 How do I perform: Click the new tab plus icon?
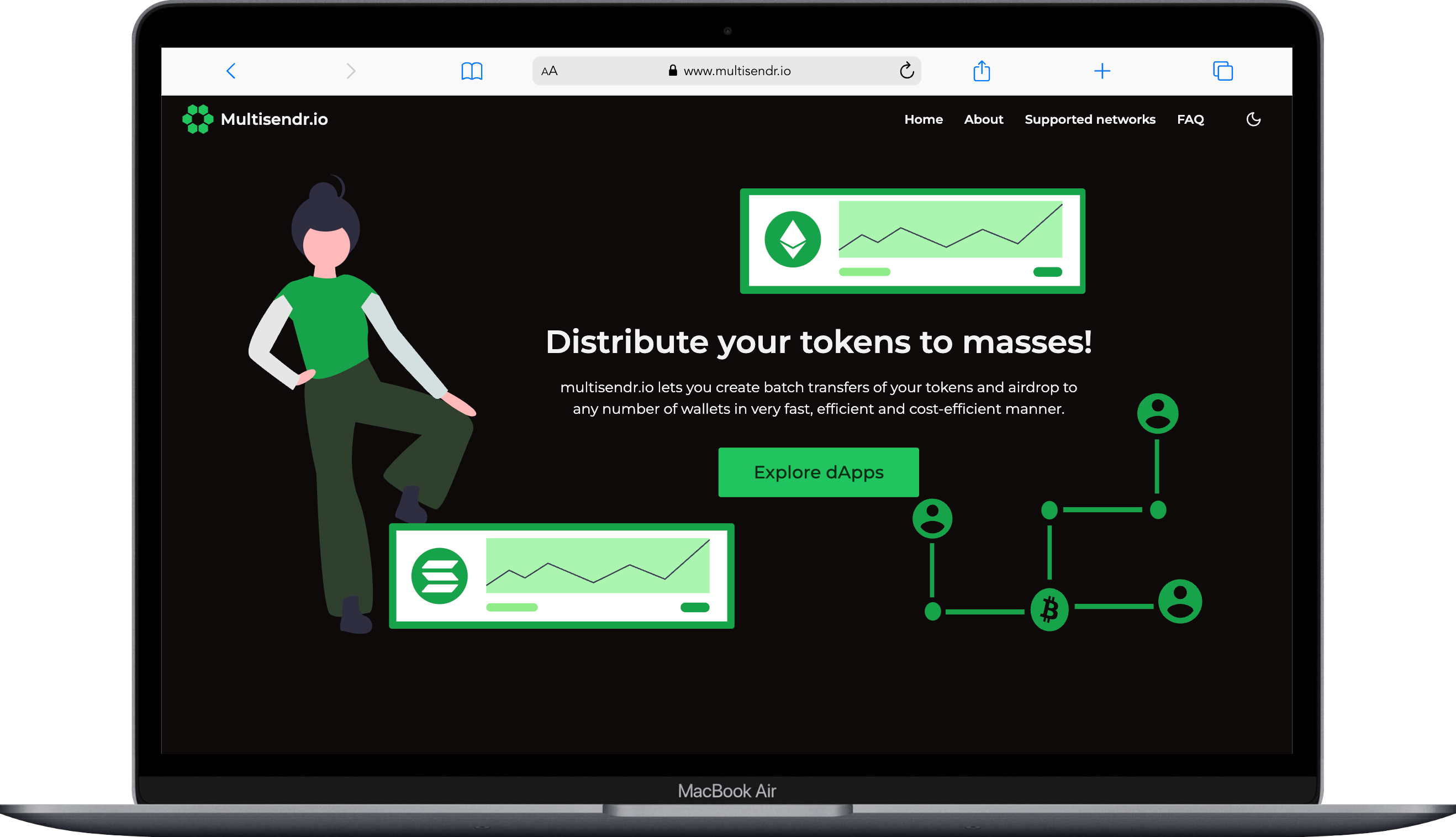(x=1101, y=71)
